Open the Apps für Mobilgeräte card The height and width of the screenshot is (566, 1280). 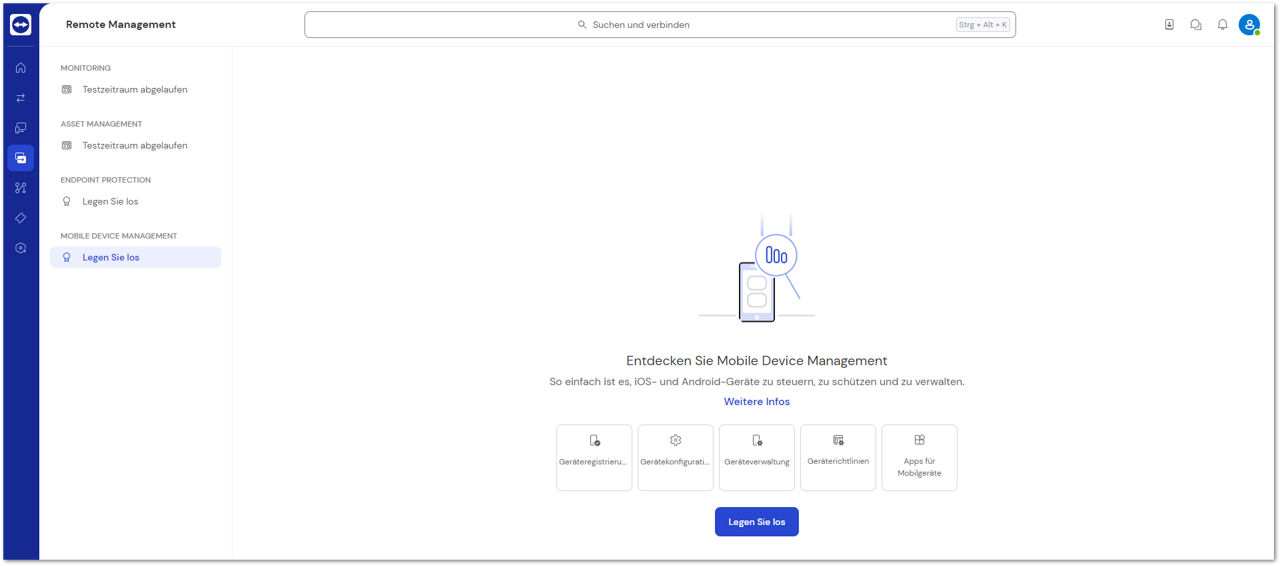(919, 458)
